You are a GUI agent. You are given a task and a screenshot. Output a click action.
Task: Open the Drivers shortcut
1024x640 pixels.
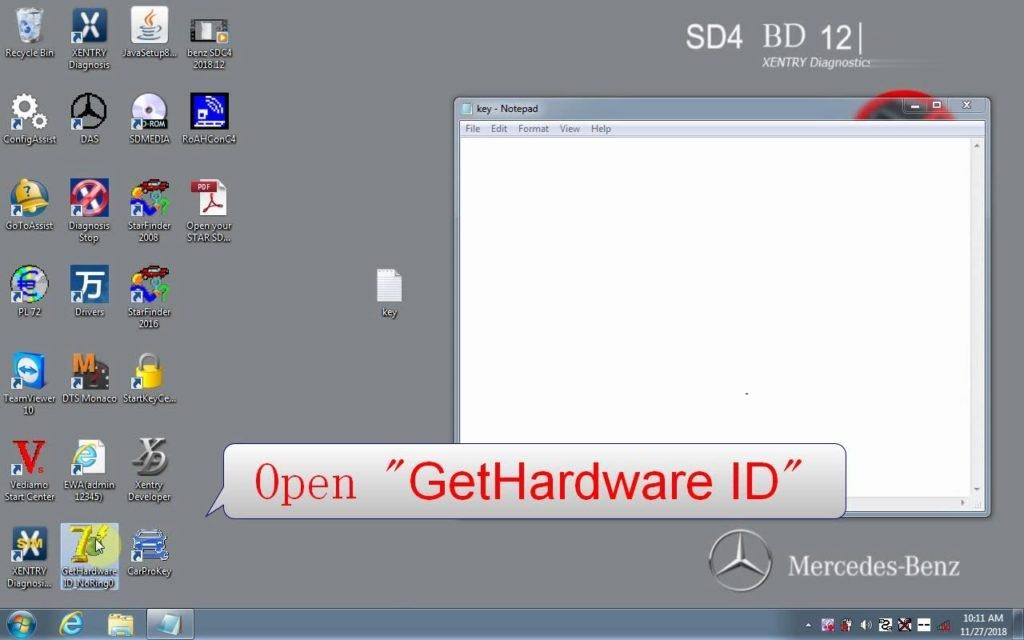(x=89, y=291)
